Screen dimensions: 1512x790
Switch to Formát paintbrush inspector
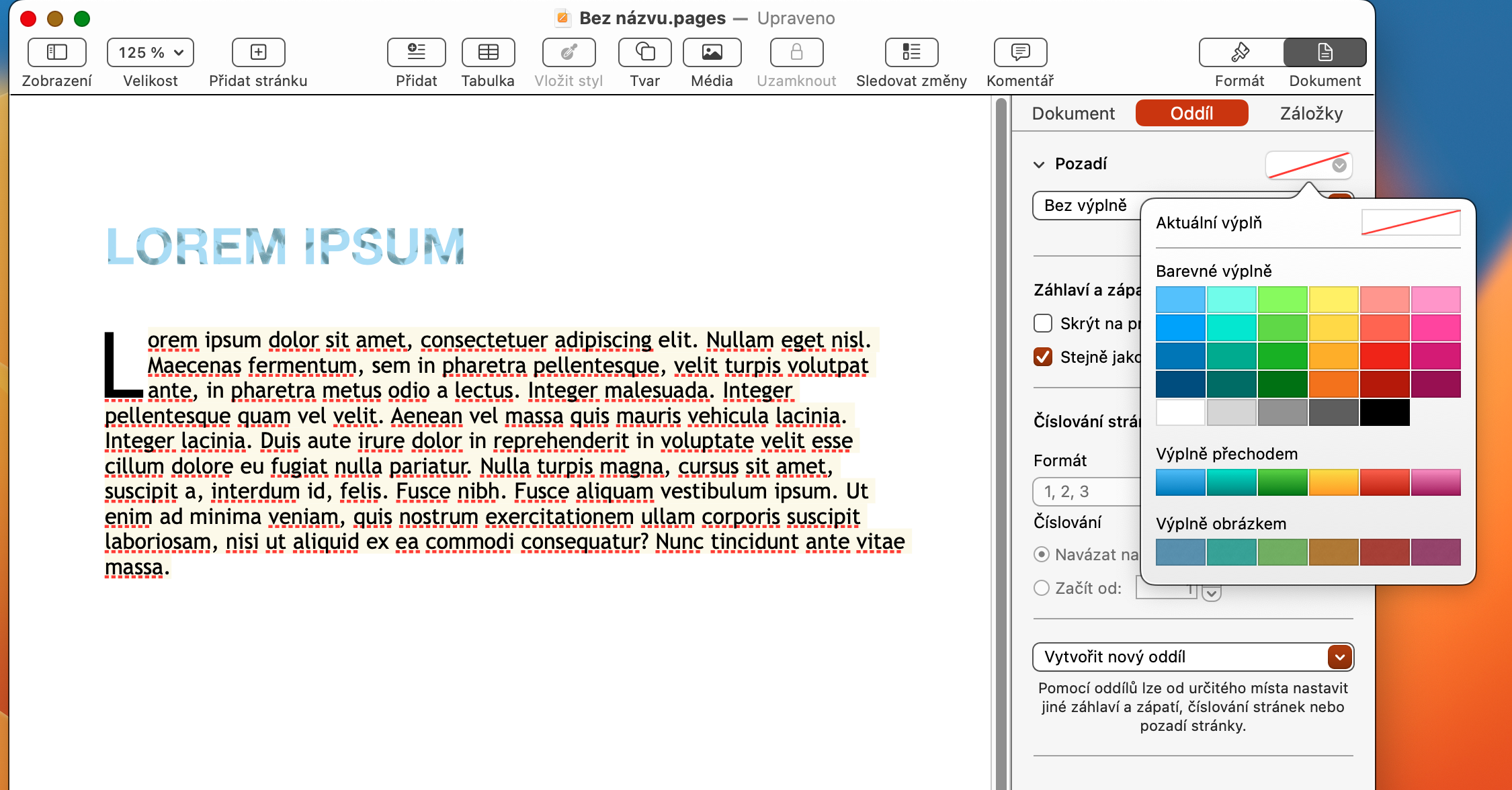click(x=1241, y=52)
